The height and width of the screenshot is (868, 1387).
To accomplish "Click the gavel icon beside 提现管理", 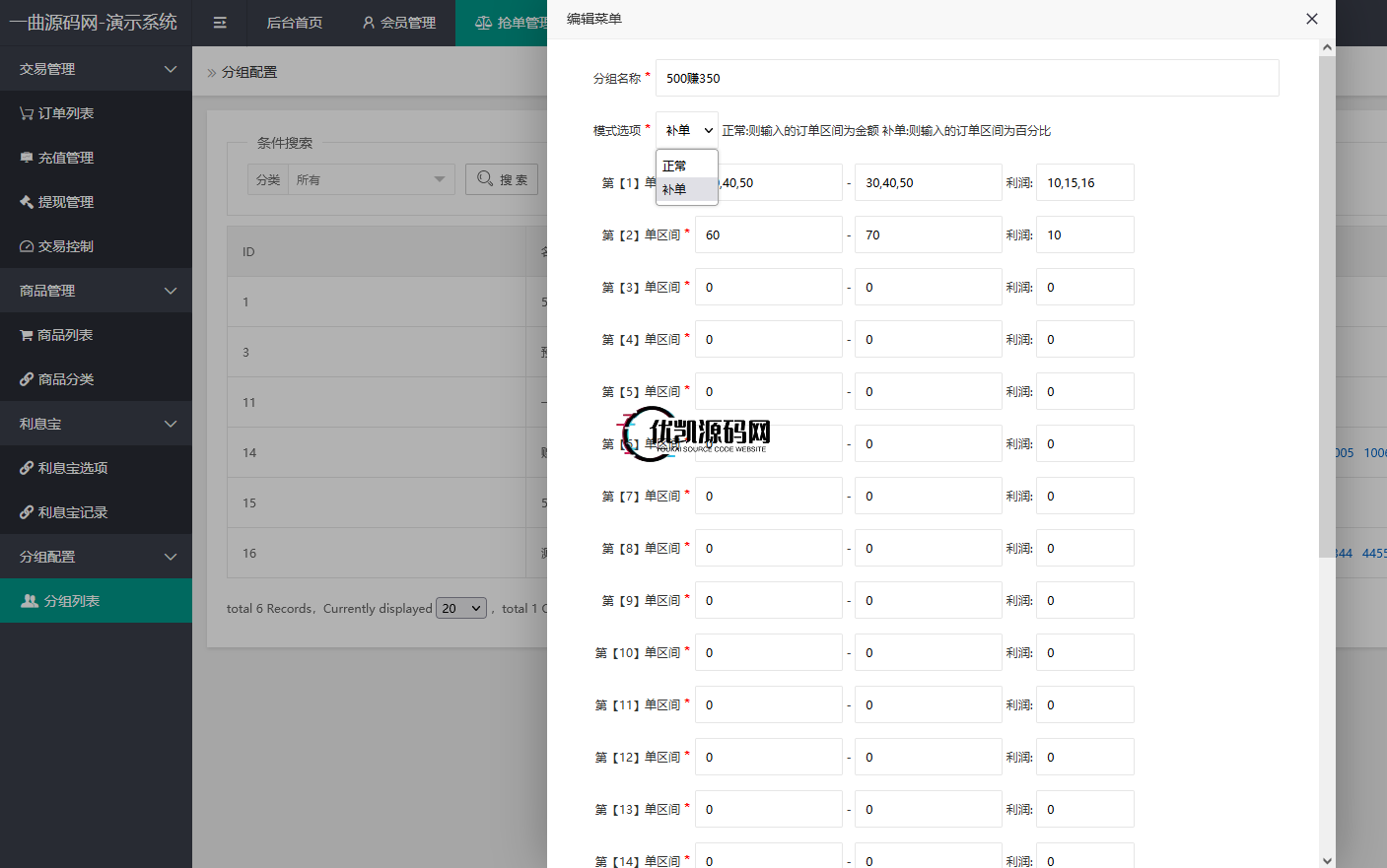I will (x=27, y=202).
